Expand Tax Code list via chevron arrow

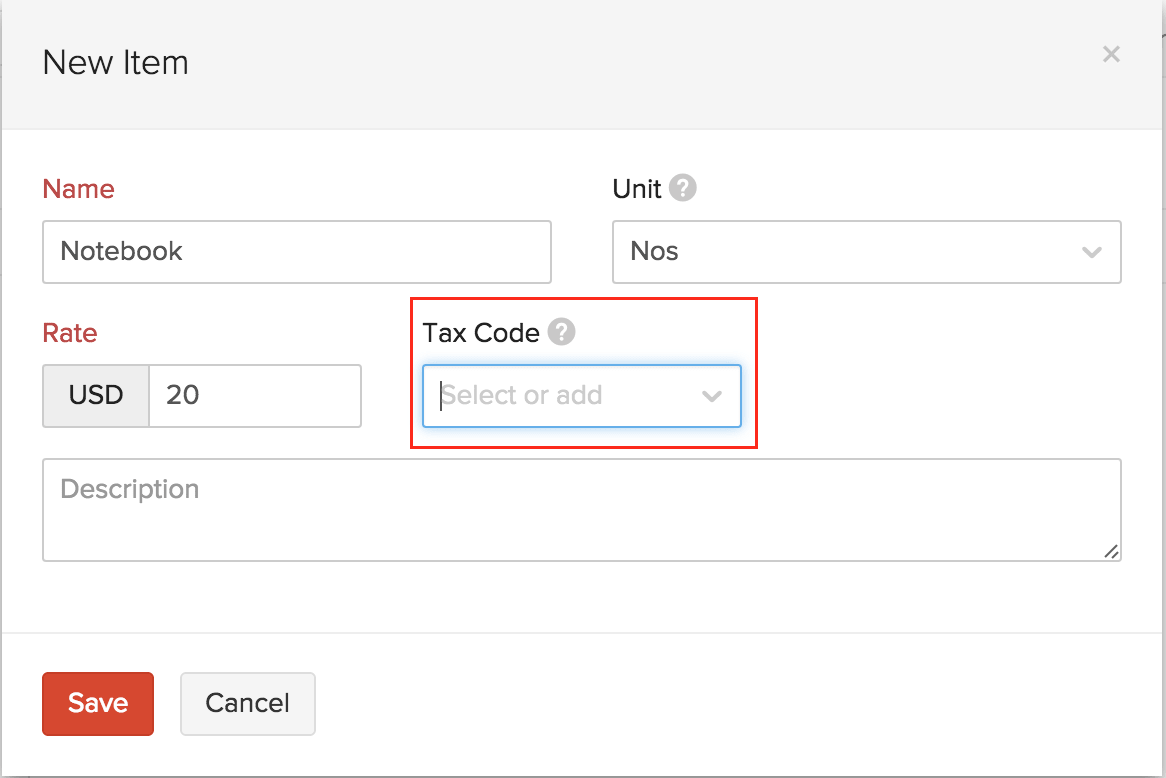712,396
